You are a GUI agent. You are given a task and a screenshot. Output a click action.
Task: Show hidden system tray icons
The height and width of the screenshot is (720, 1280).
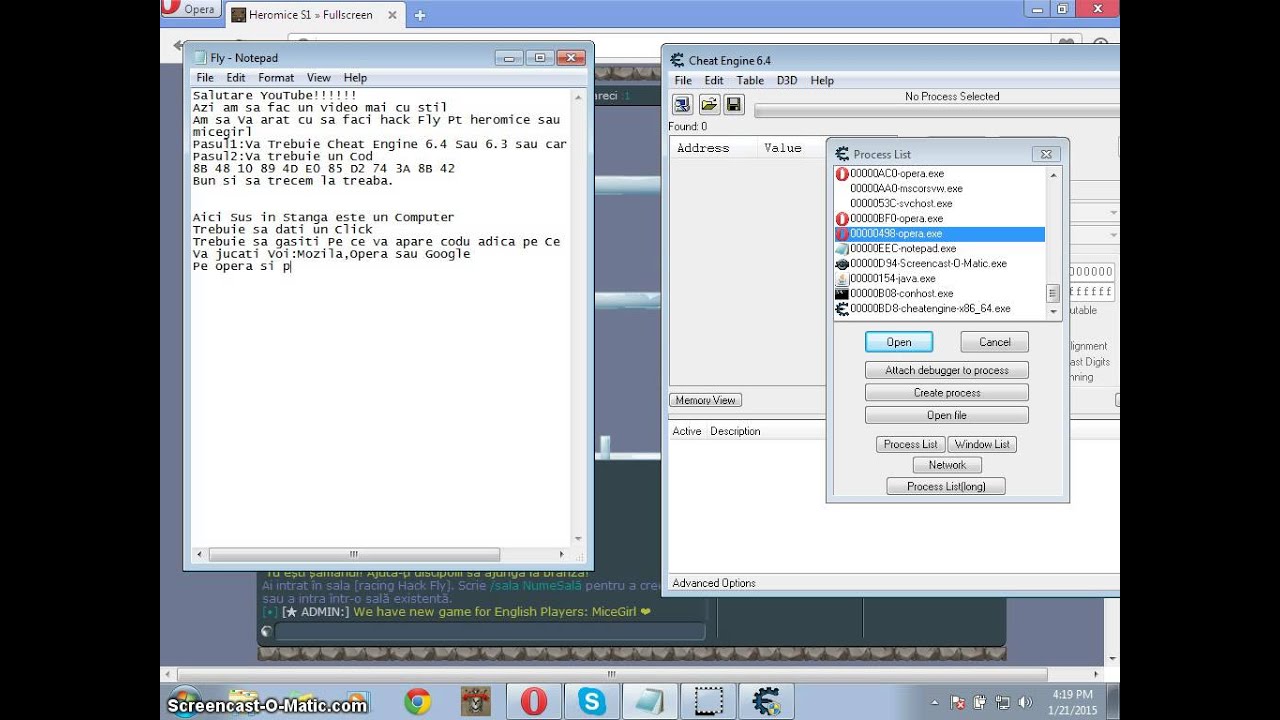[934, 703]
